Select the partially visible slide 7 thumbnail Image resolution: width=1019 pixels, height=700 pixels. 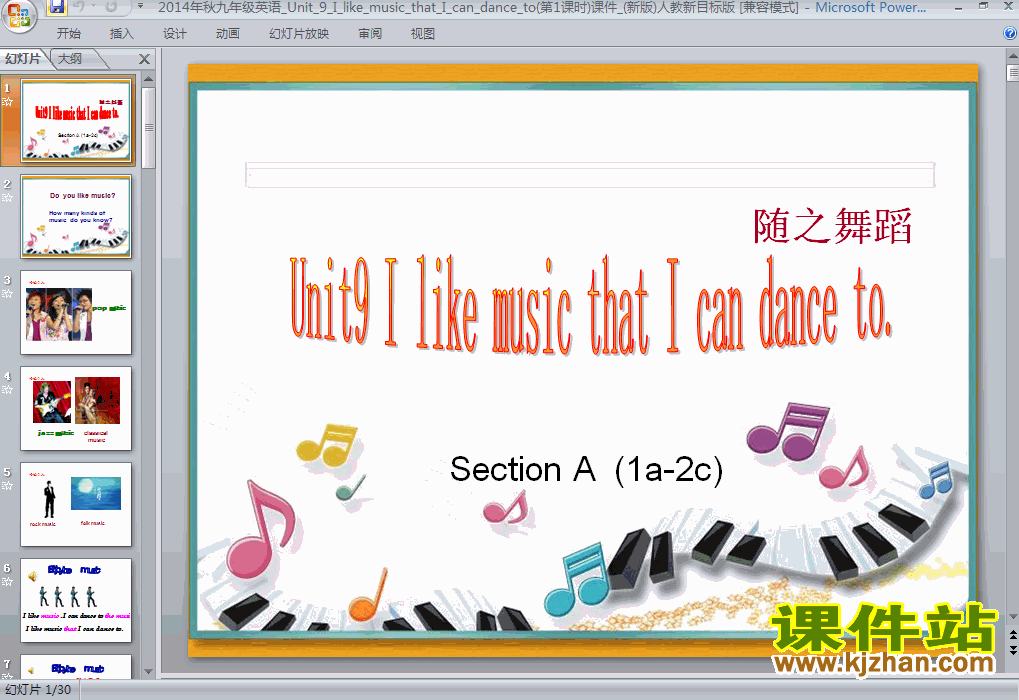[x=76, y=667]
